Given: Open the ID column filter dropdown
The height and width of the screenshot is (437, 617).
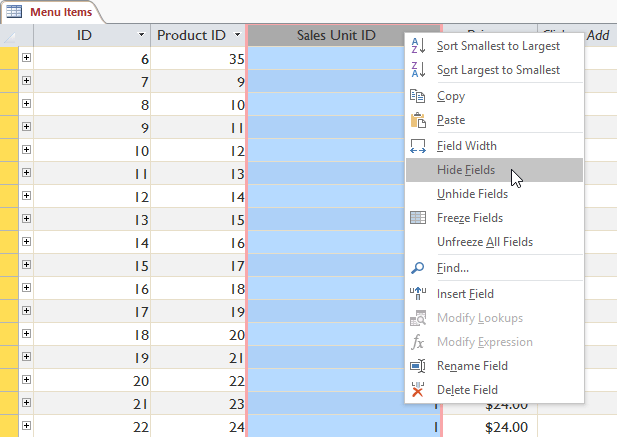Looking at the screenshot, I should click(x=141, y=35).
